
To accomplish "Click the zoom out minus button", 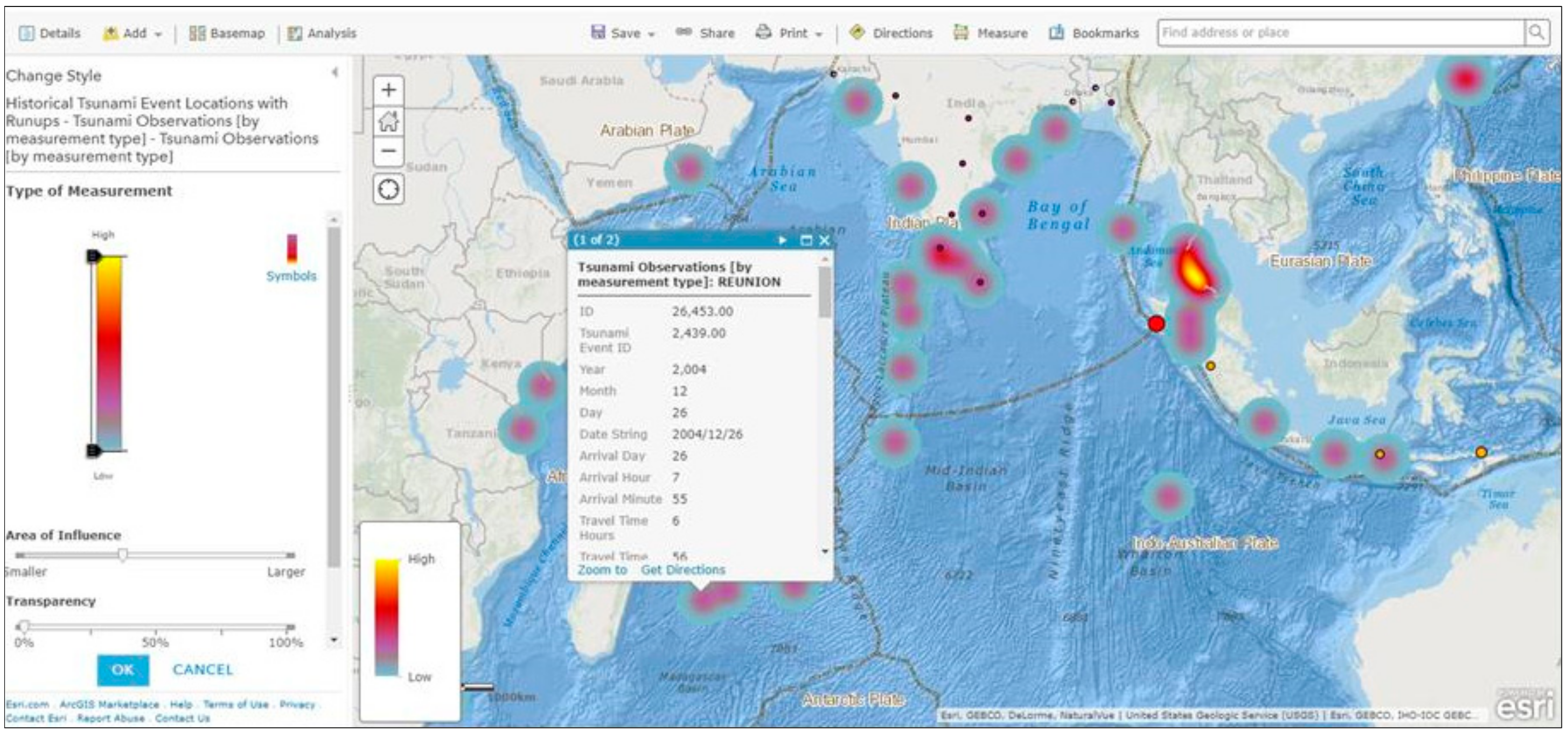I will (x=388, y=150).
